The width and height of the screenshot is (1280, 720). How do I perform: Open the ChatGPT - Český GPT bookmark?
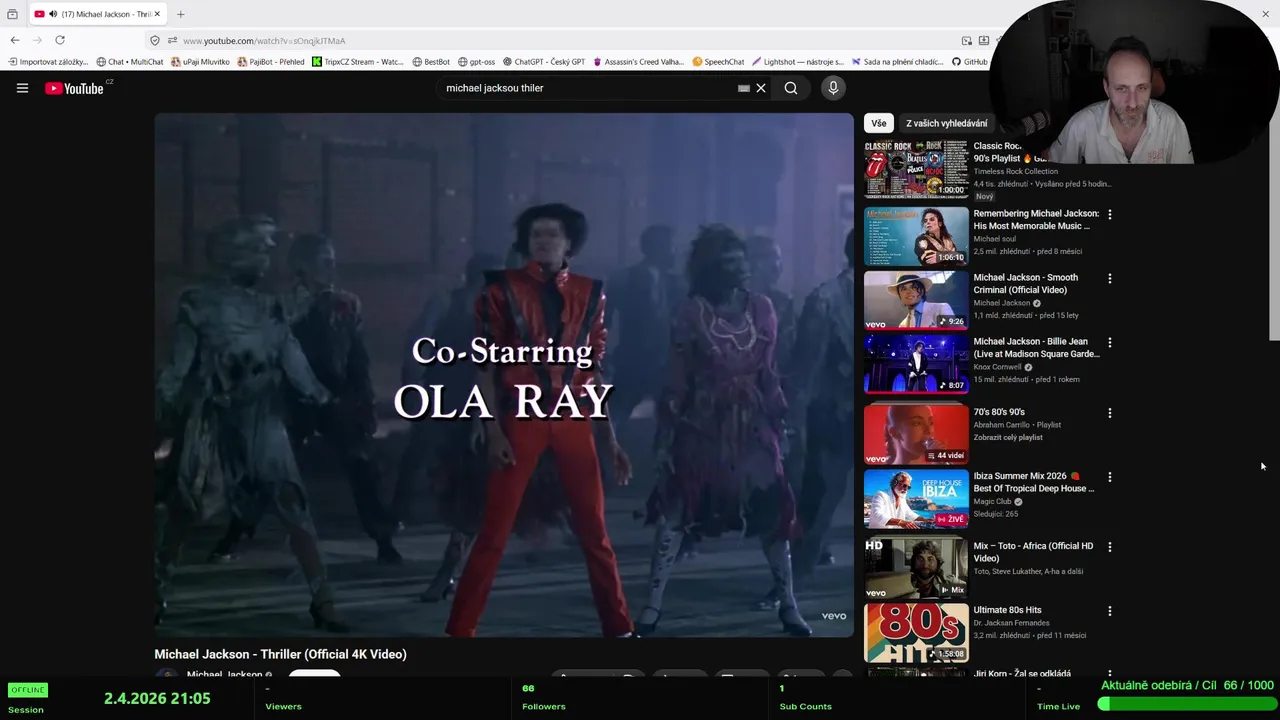click(544, 62)
